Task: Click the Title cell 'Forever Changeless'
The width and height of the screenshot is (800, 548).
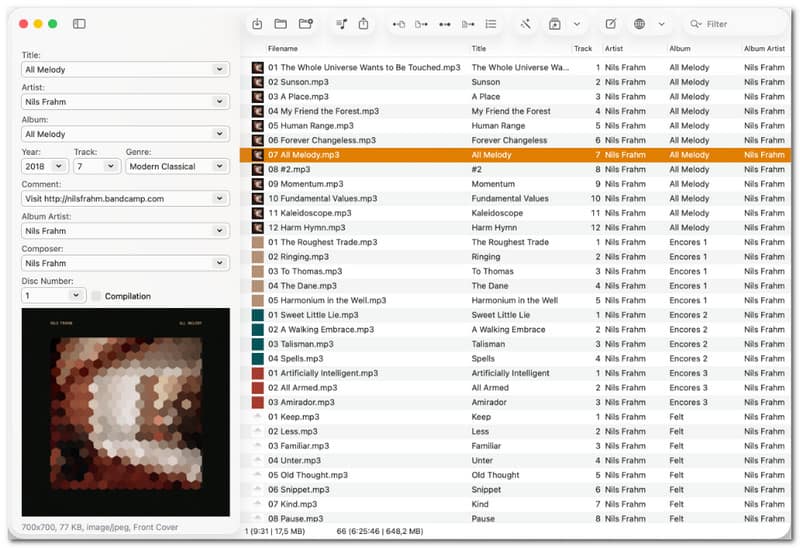Action: [509, 140]
